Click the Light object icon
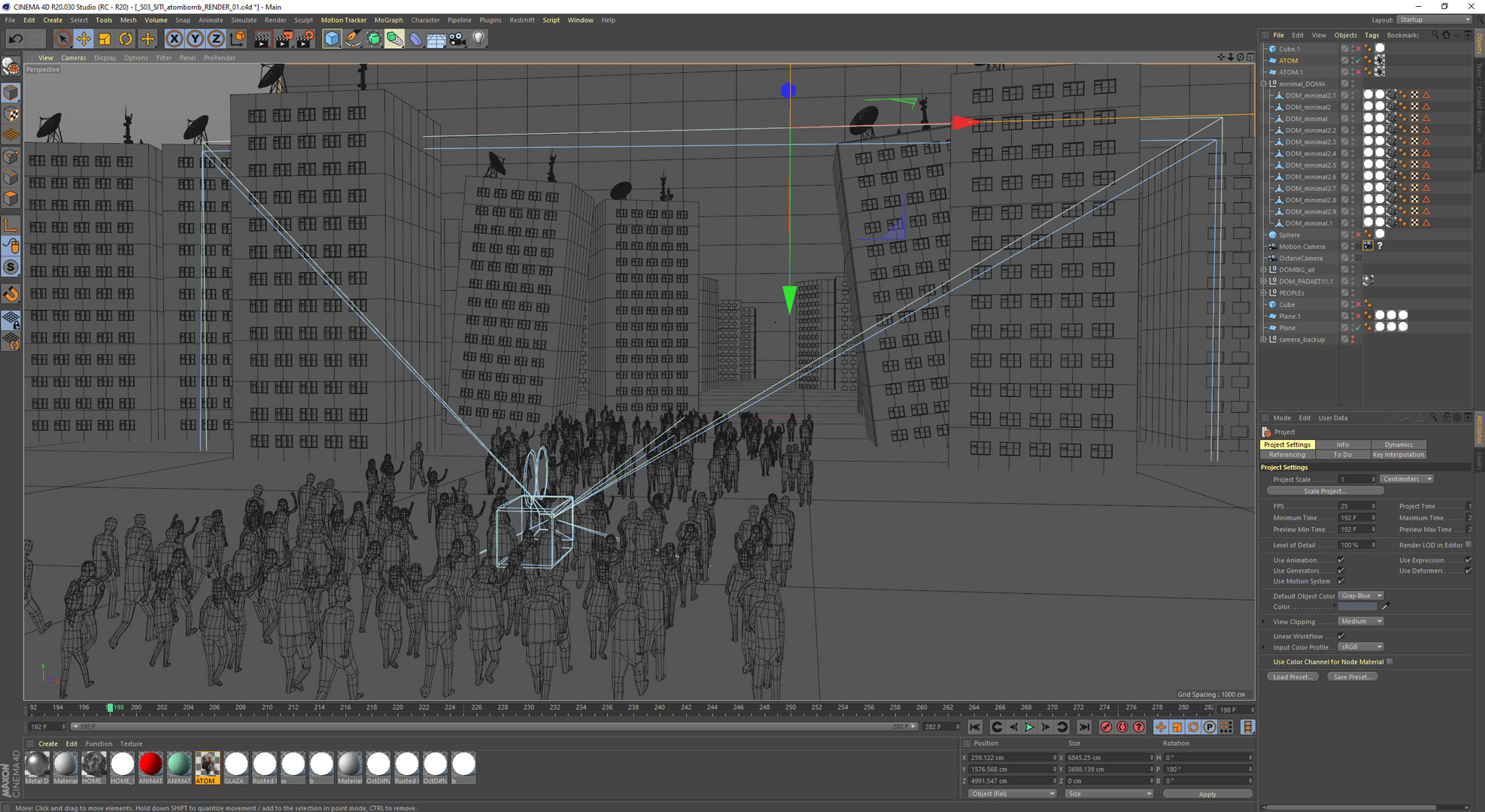The height and width of the screenshot is (812, 1485). click(478, 39)
